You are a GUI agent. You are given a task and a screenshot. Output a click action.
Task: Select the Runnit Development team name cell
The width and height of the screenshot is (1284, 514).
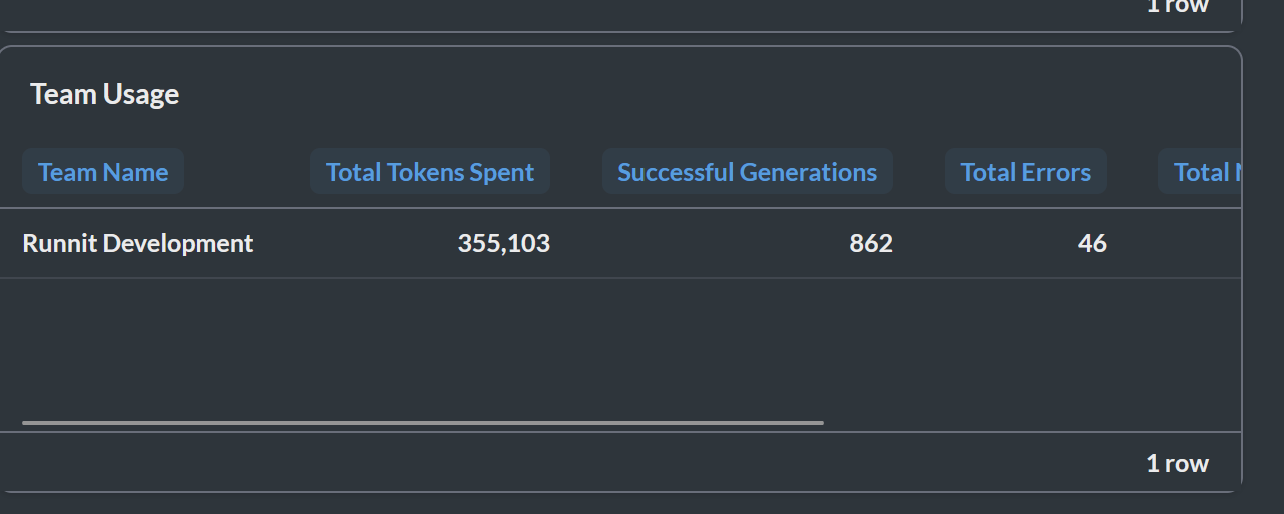click(138, 243)
